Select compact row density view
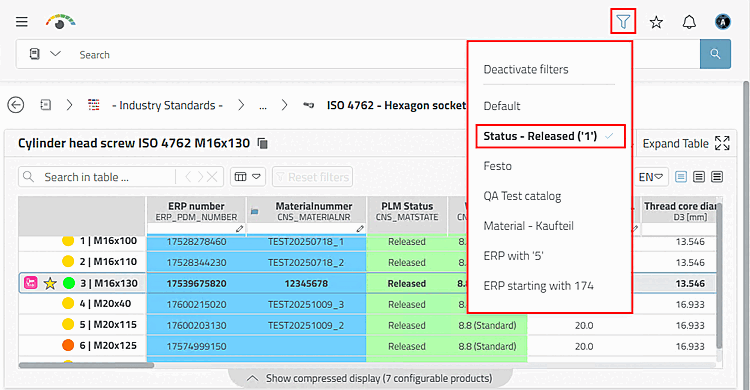 (717, 177)
